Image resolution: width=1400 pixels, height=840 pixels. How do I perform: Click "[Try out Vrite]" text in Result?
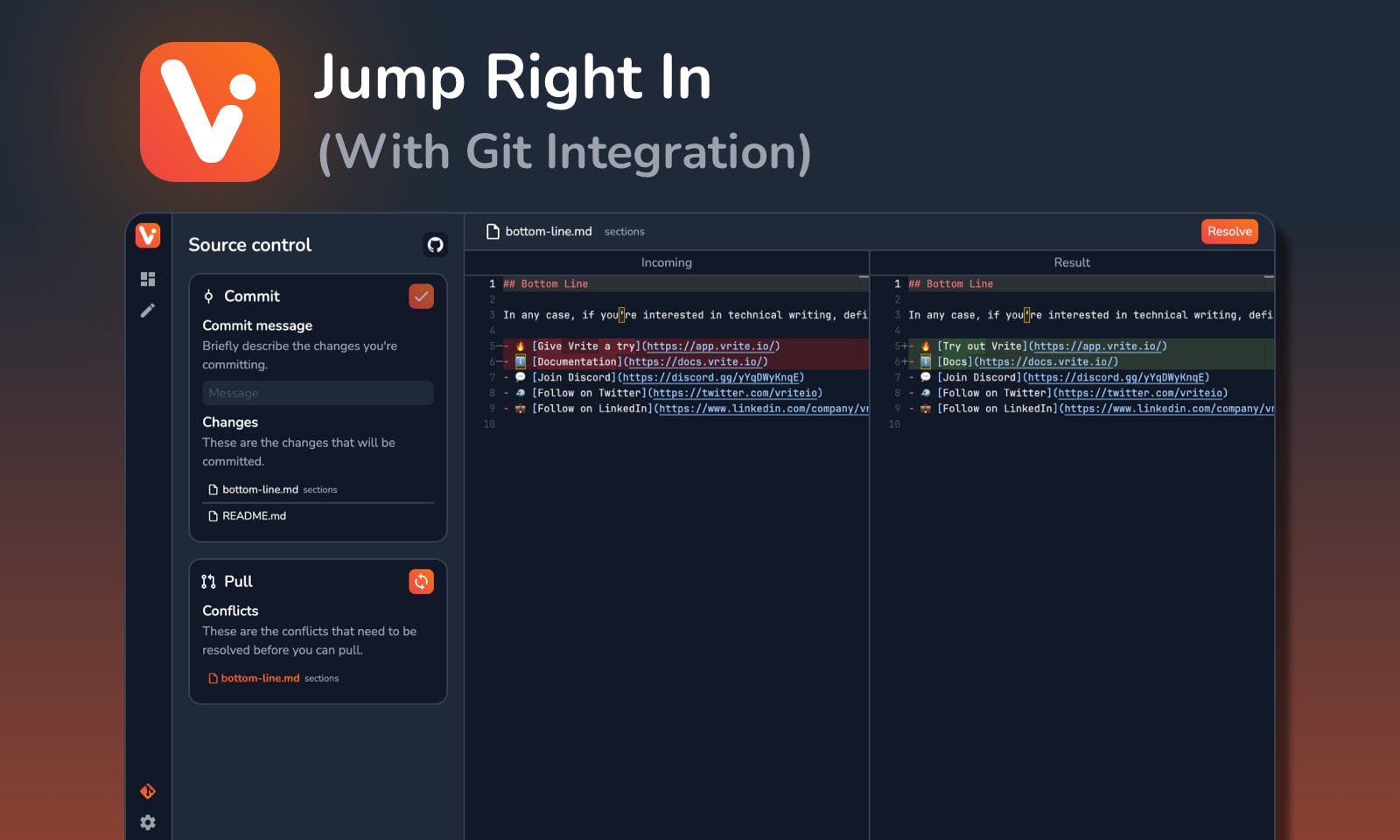[983, 346]
